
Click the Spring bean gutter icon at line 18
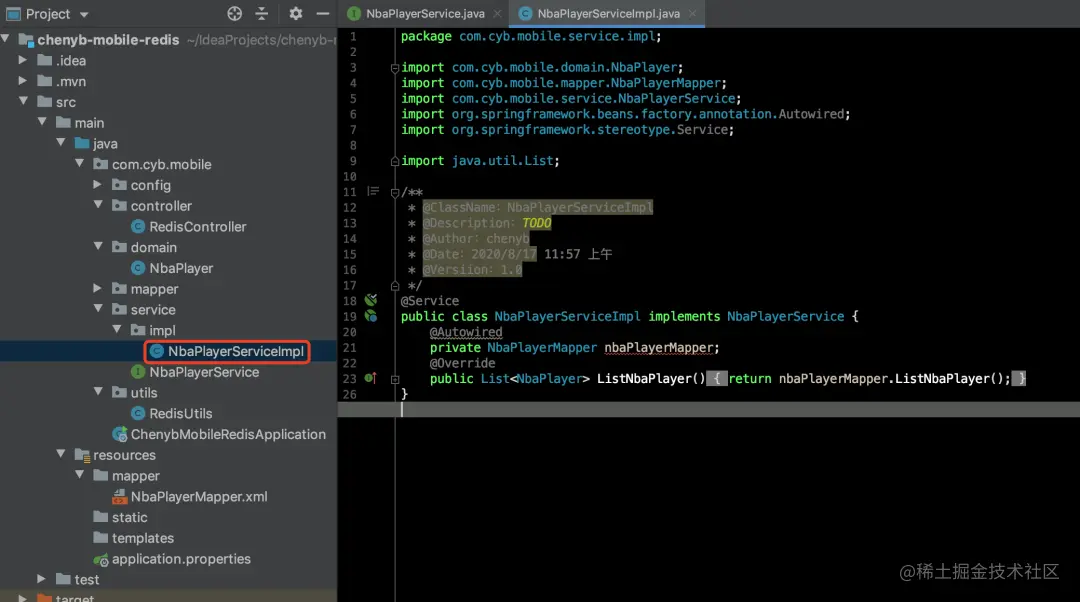[371, 300]
